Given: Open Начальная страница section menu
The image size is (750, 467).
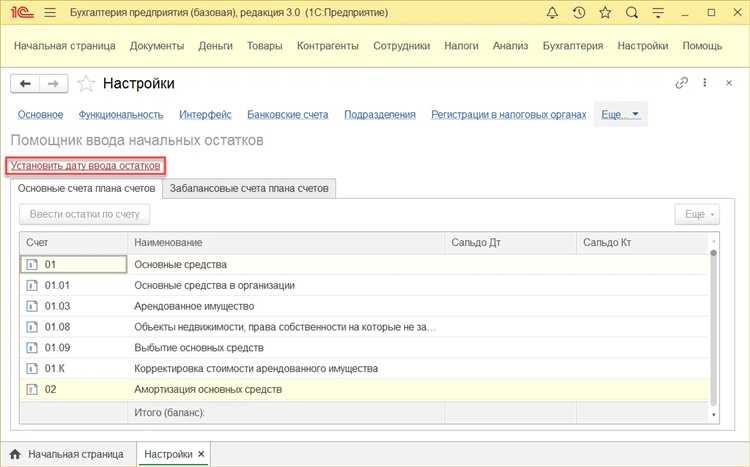Looking at the screenshot, I should [x=65, y=46].
